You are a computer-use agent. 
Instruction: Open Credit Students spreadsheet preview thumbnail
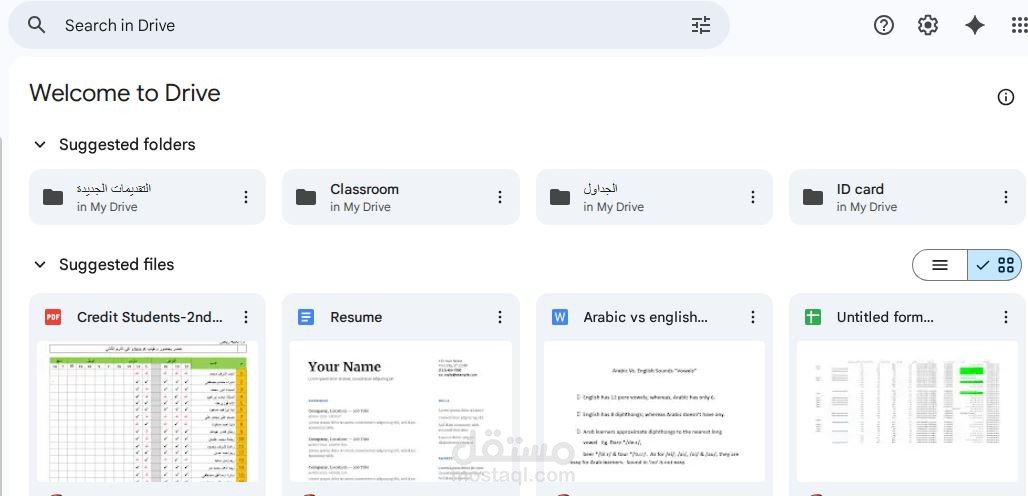coord(148,411)
